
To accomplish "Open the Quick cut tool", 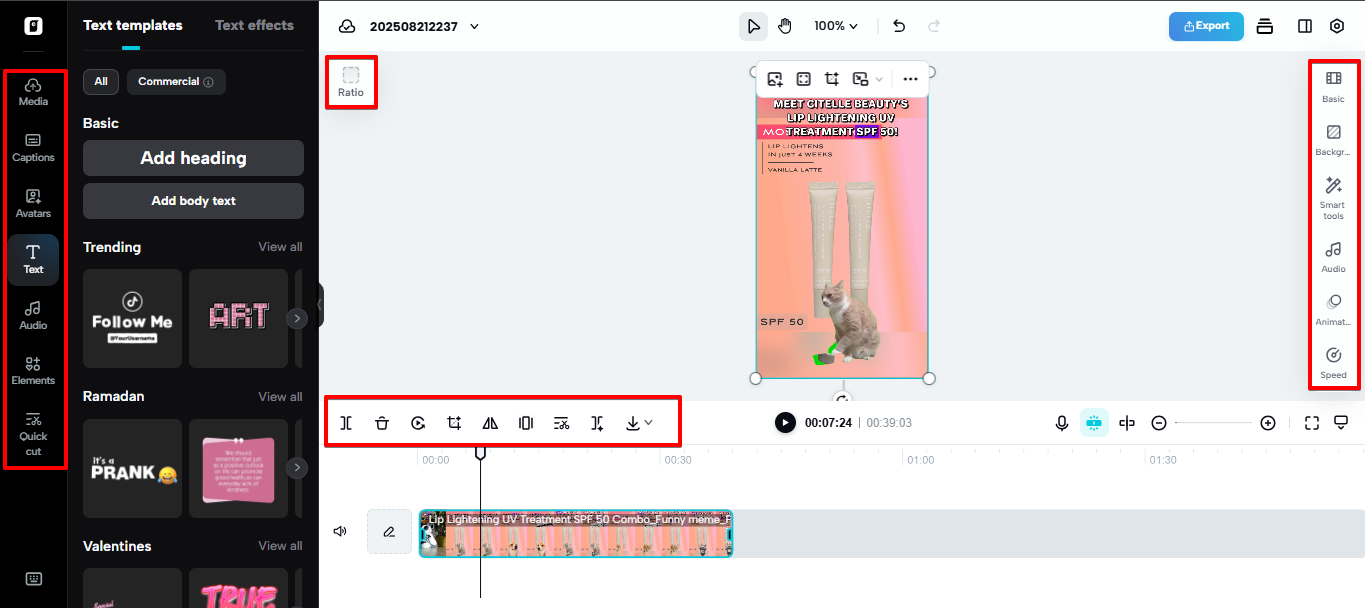I will click(33, 433).
